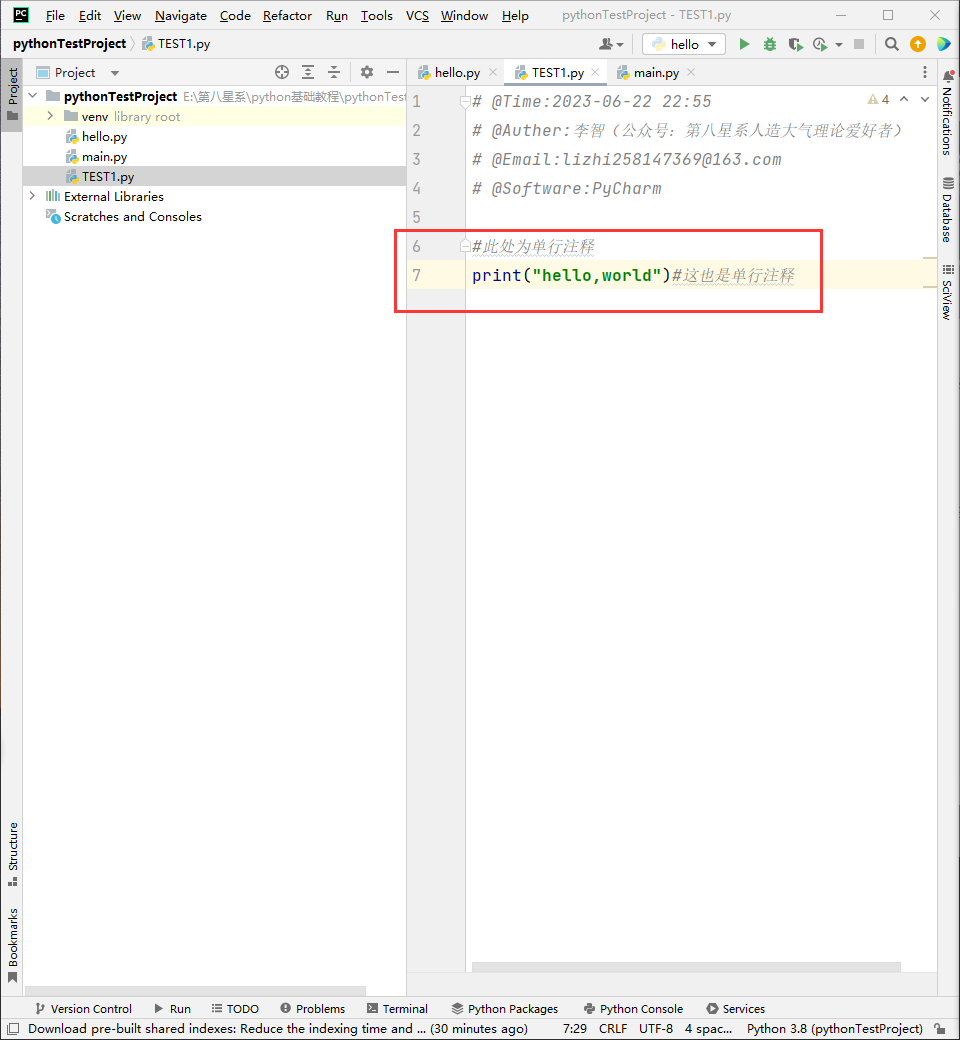Toggle the Notifications side panel

point(948,113)
